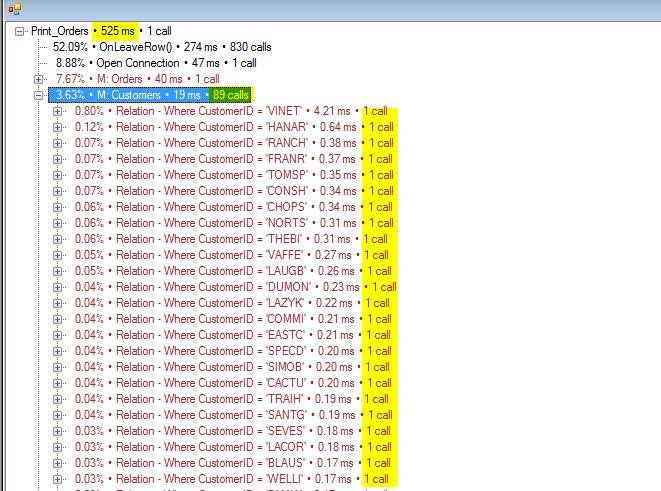Expand the 'THEBI' relation node
Viewport: 661px width, 491px height.
(x=57, y=239)
